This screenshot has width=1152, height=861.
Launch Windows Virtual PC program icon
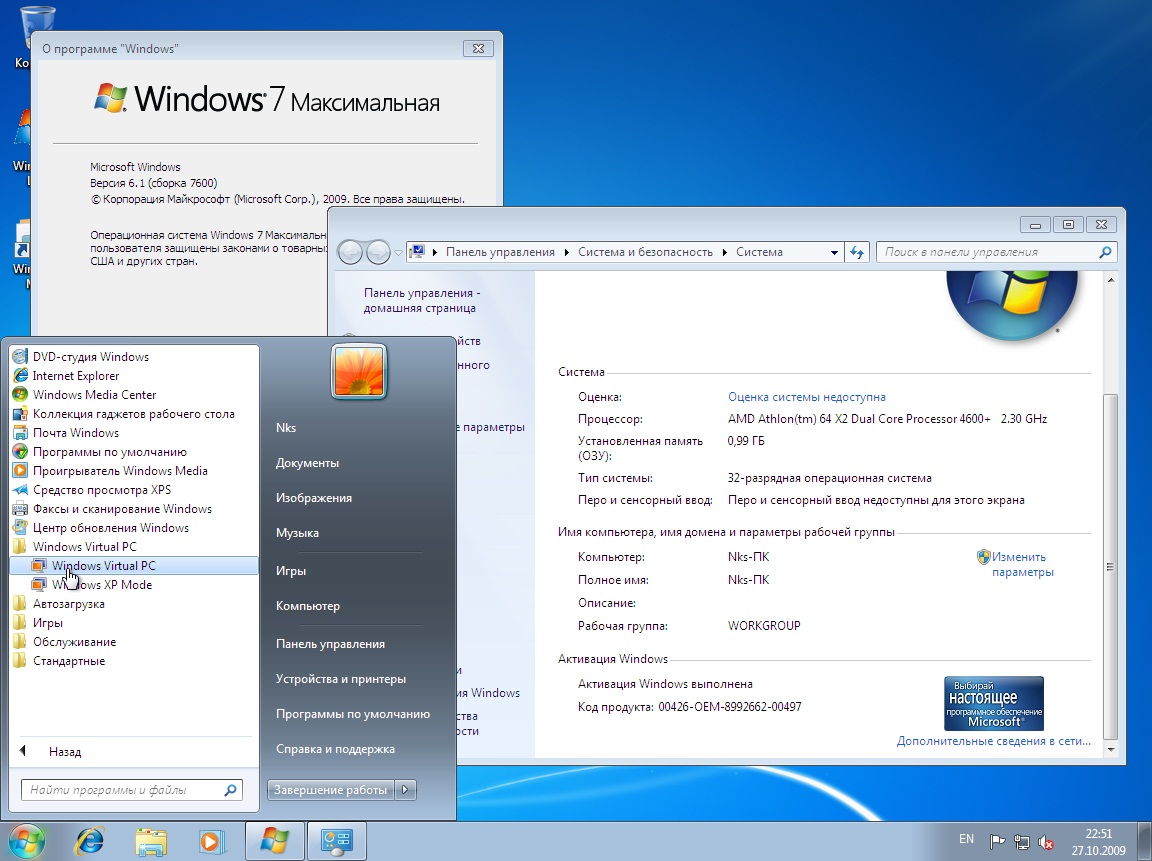pos(39,566)
